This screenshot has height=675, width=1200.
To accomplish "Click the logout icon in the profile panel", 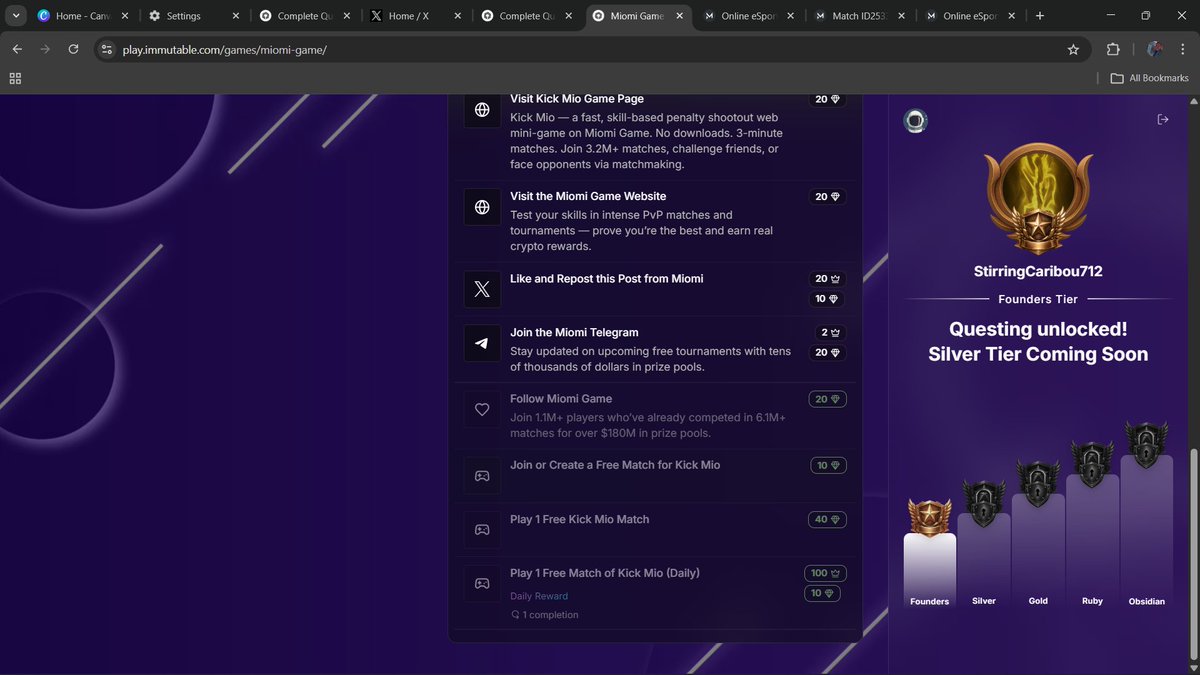I will [x=1163, y=119].
